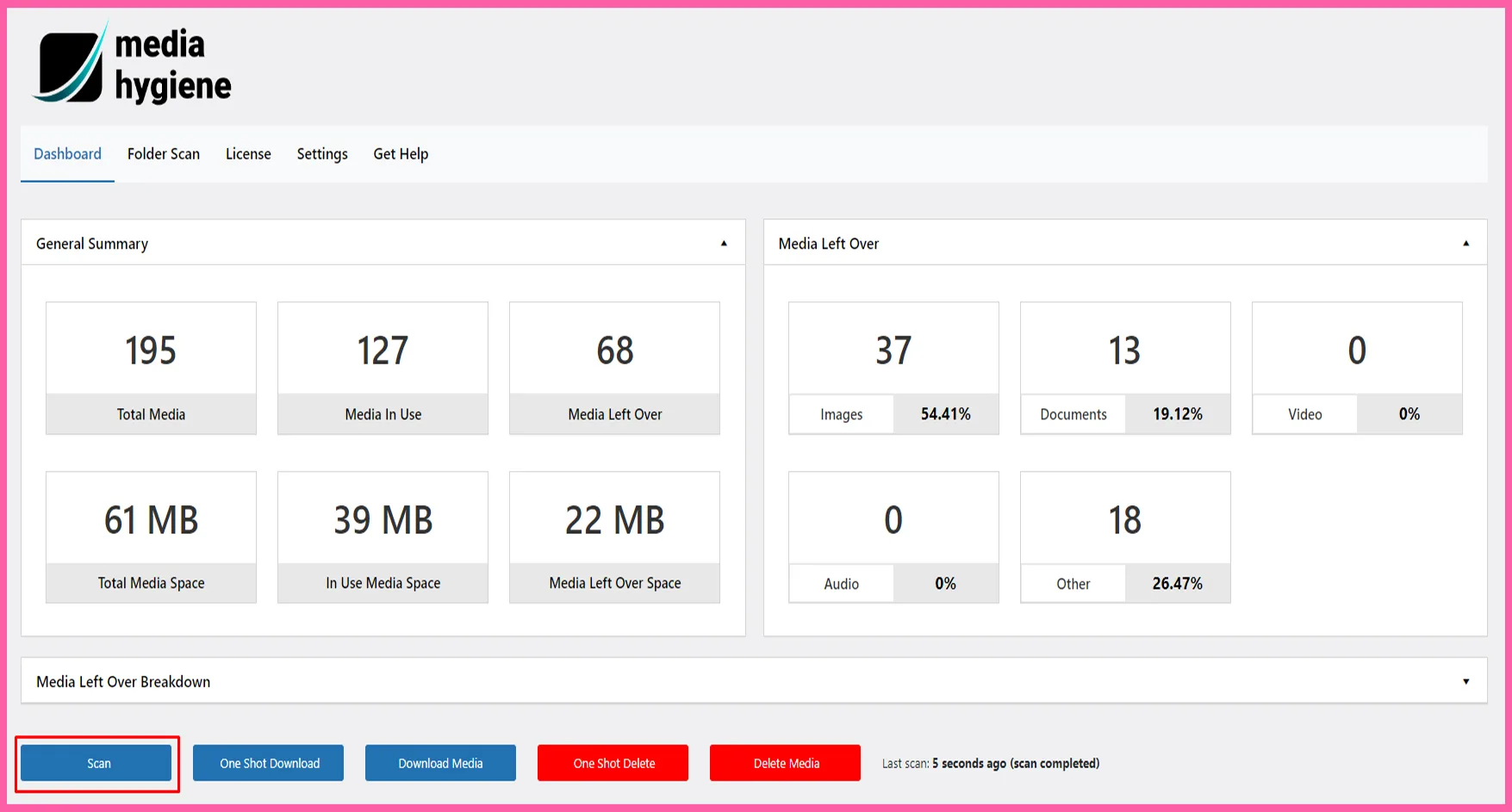Expand the Media Left Over Breakdown section
The height and width of the screenshot is (812, 1512).
(x=1465, y=682)
